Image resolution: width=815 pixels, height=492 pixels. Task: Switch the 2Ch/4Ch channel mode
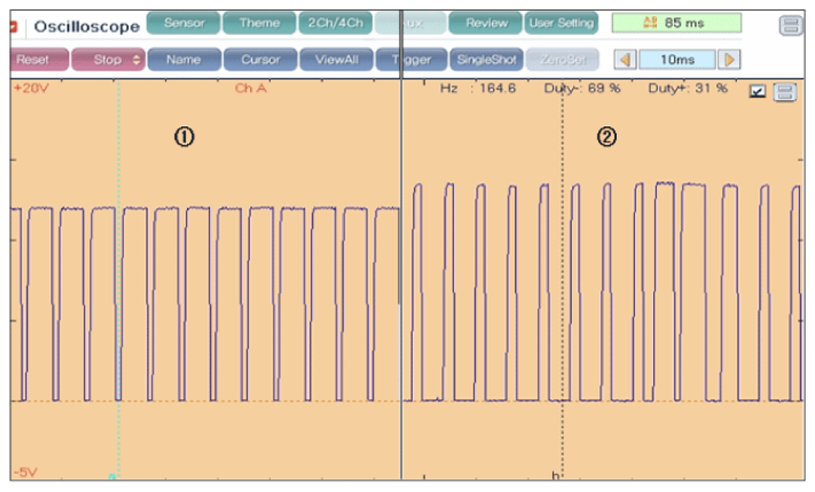click(335, 23)
